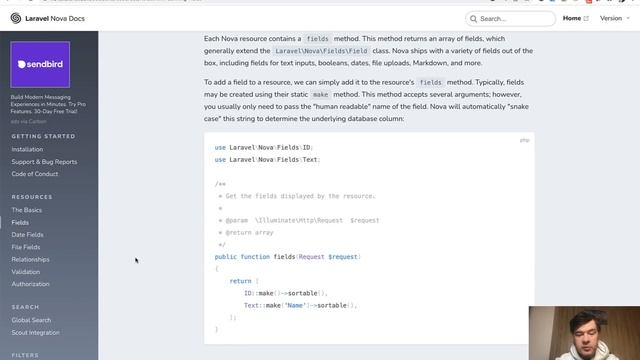Click the ID::make()->sortable() code line
640x360 pixels.
click(286, 293)
